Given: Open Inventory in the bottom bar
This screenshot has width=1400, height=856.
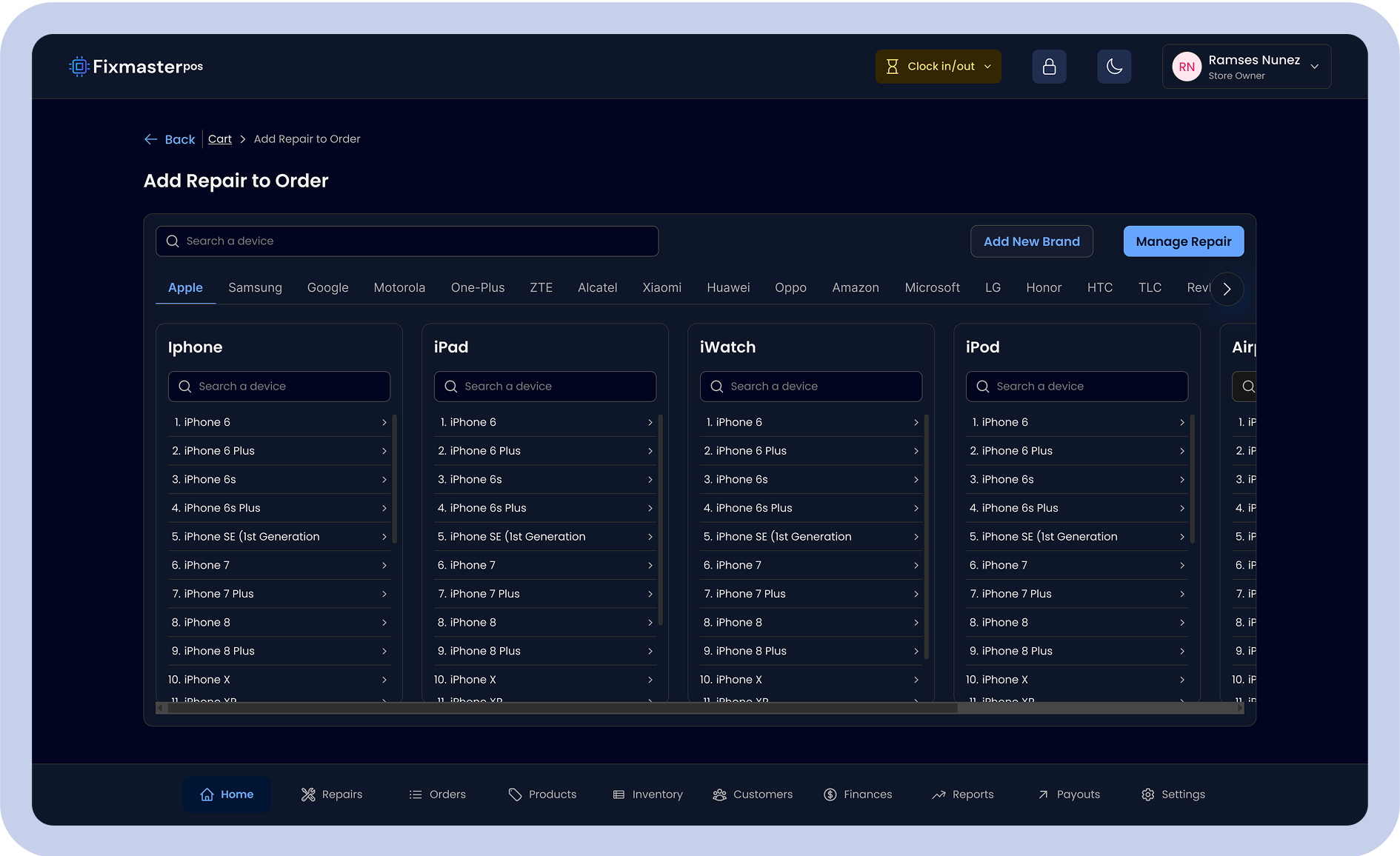Looking at the screenshot, I should [x=648, y=795].
